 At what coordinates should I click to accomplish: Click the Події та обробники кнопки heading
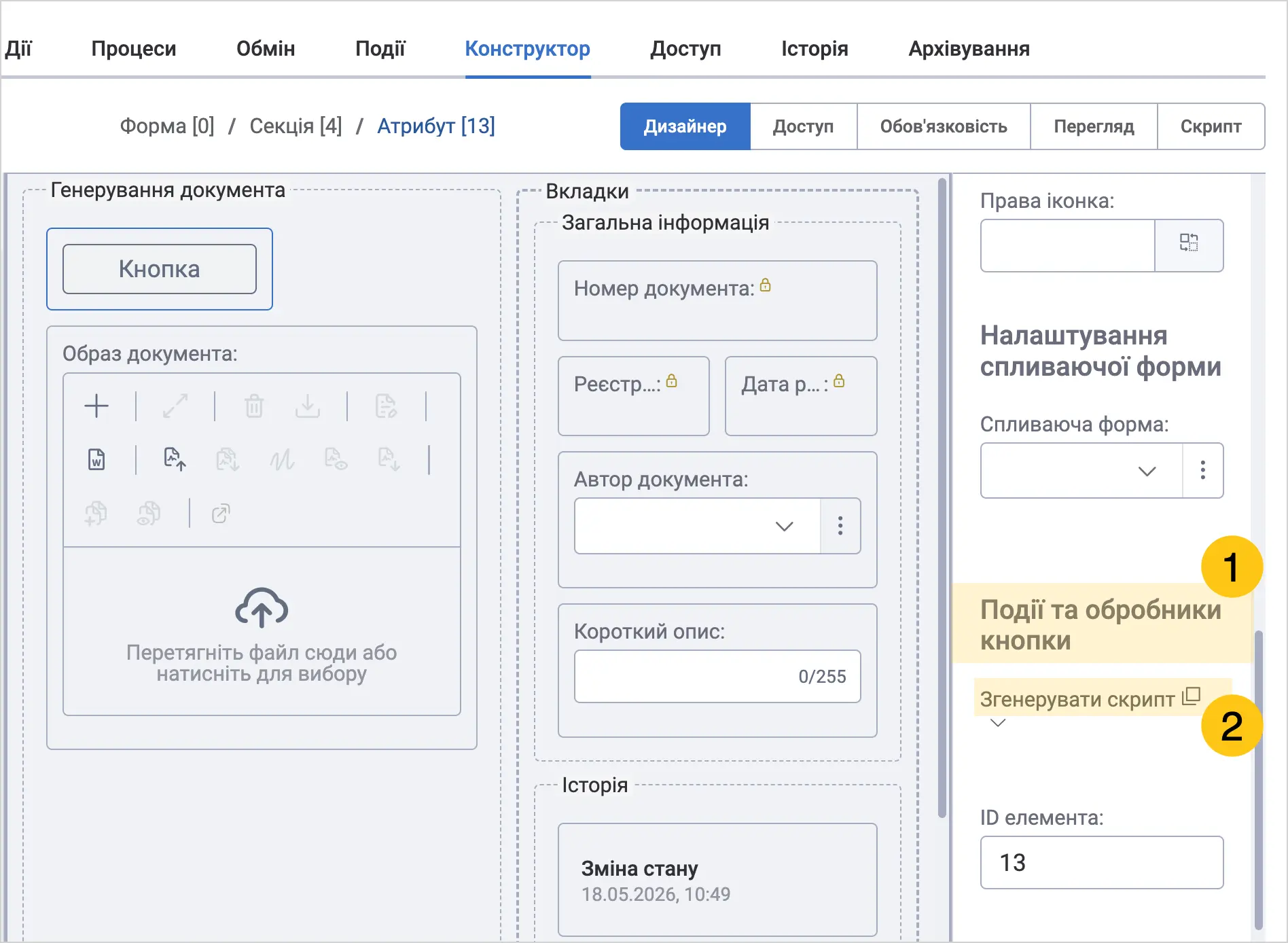(1101, 625)
